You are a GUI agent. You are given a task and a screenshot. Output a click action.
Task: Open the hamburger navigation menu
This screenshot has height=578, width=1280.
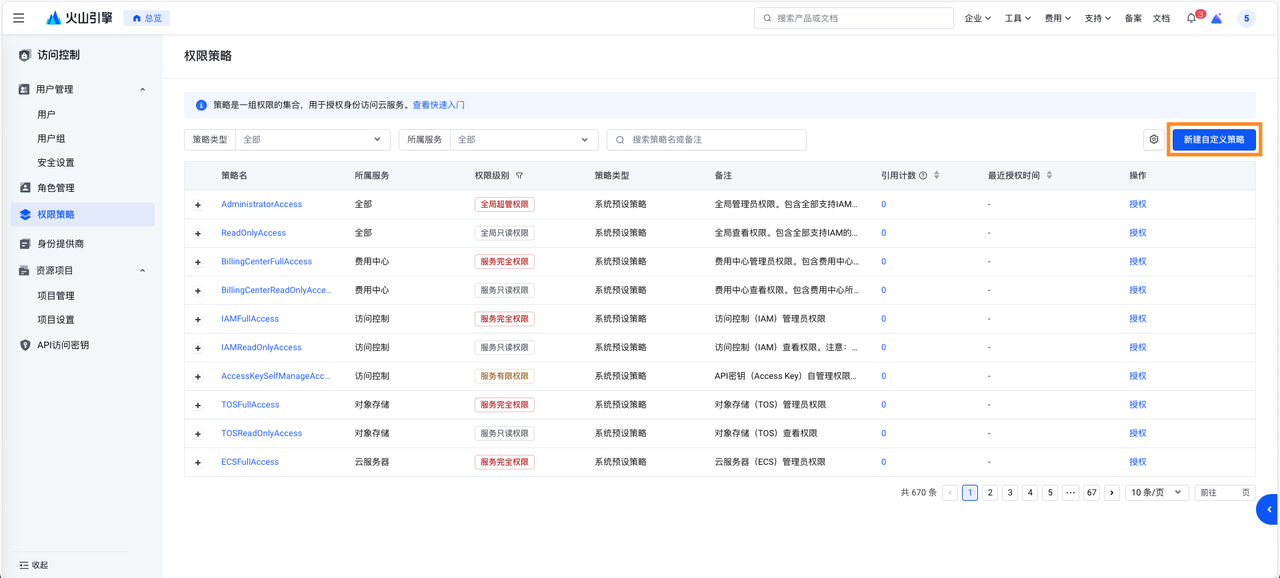pyautogui.click(x=19, y=18)
